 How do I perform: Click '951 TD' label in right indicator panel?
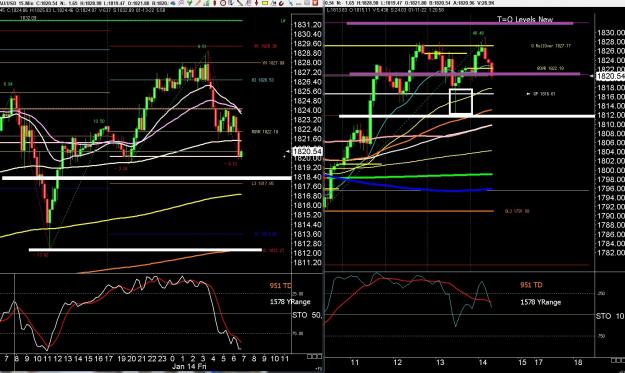pos(531,285)
